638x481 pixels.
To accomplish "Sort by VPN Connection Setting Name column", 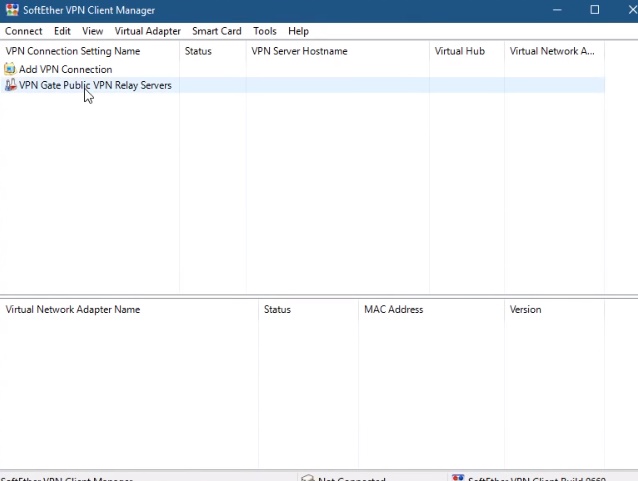I will [x=90, y=51].
